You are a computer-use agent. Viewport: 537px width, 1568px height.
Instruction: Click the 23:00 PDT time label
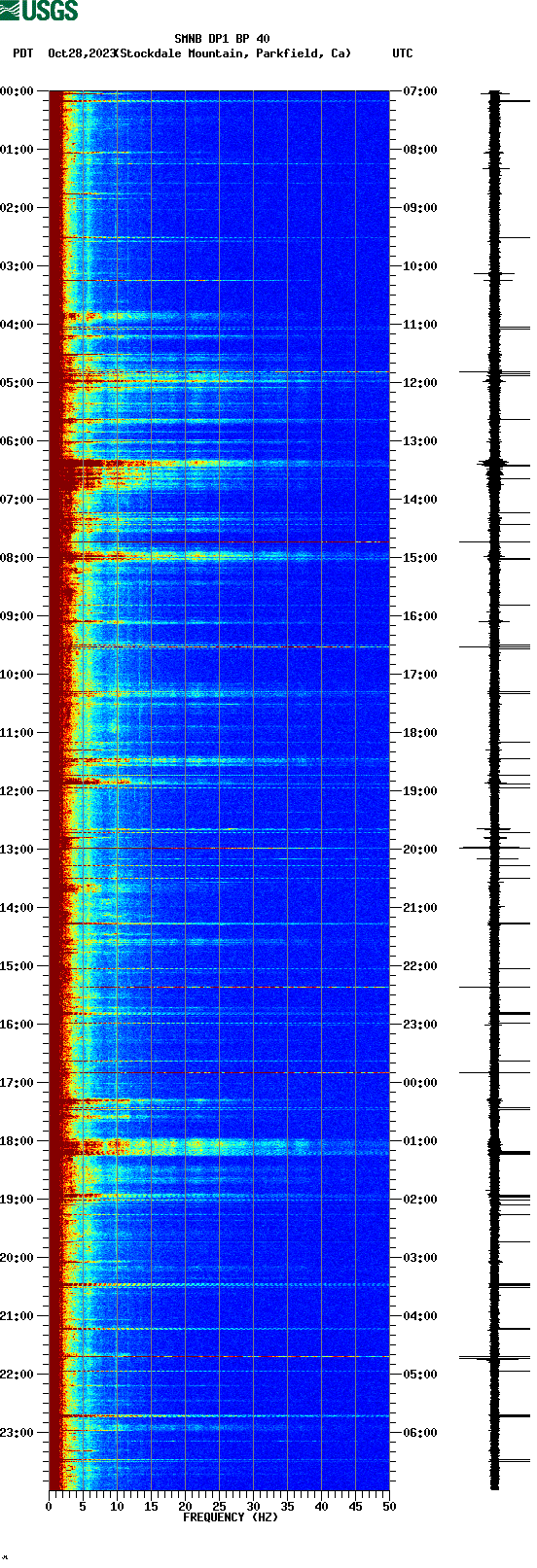tap(17, 1433)
